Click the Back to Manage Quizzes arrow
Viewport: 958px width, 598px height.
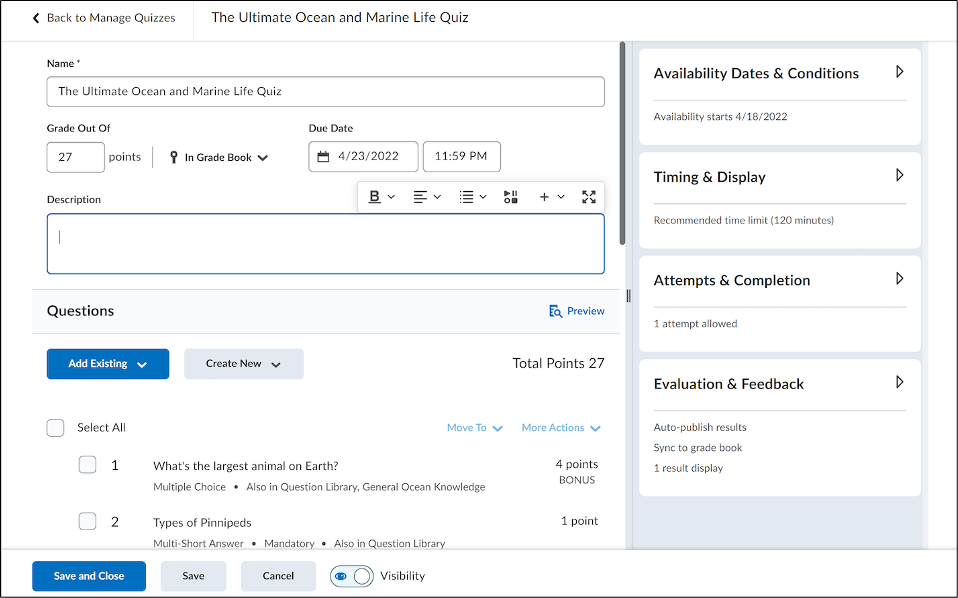tap(37, 18)
